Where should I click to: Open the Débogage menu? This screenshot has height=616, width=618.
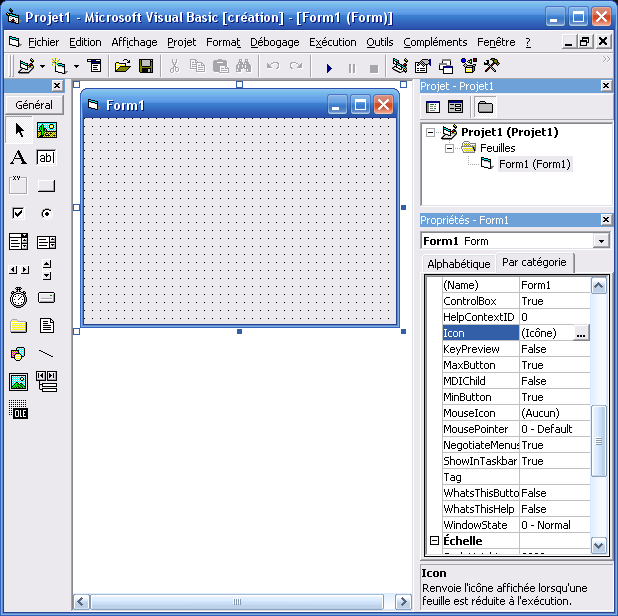click(274, 42)
